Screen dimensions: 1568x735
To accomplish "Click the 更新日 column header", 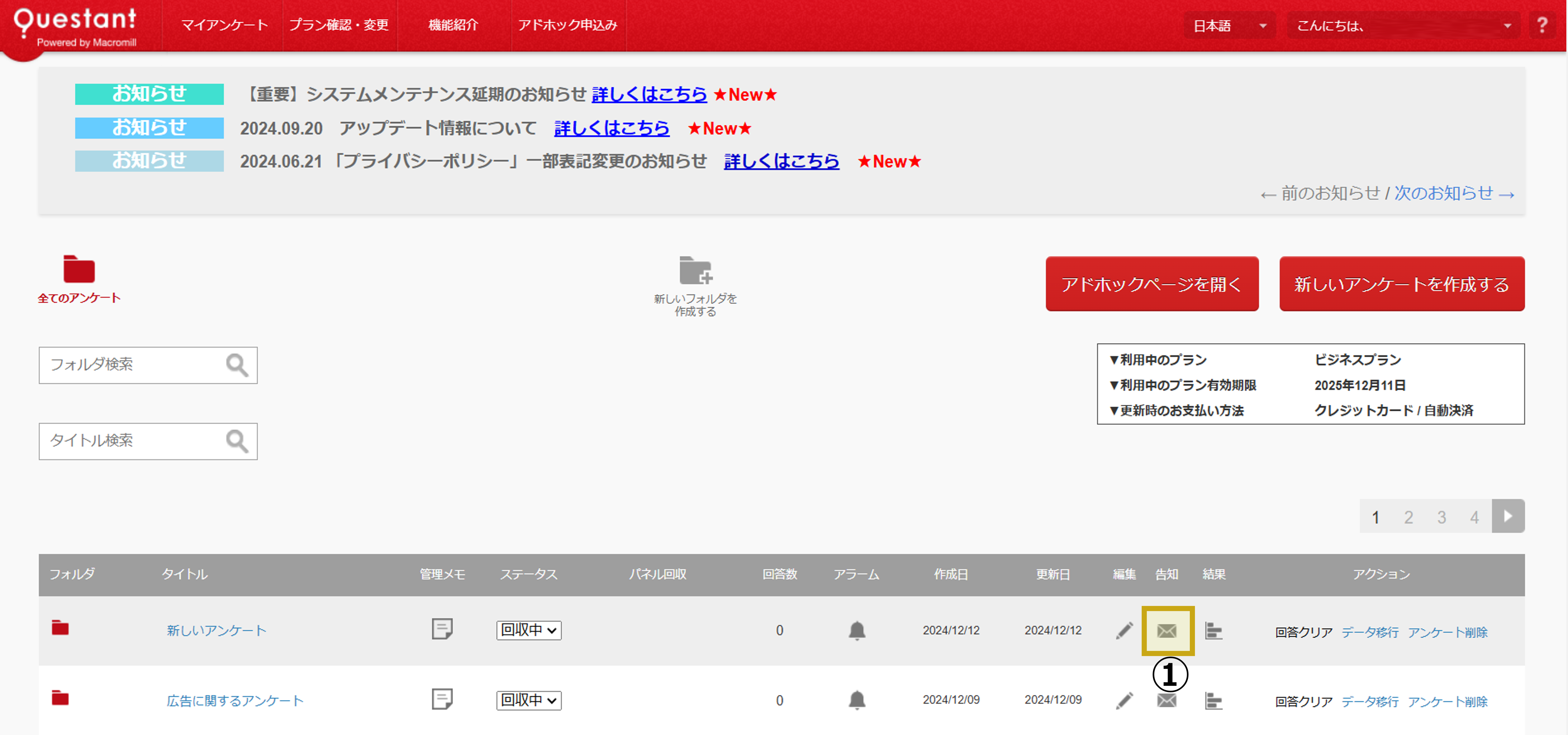I will (1053, 574).
